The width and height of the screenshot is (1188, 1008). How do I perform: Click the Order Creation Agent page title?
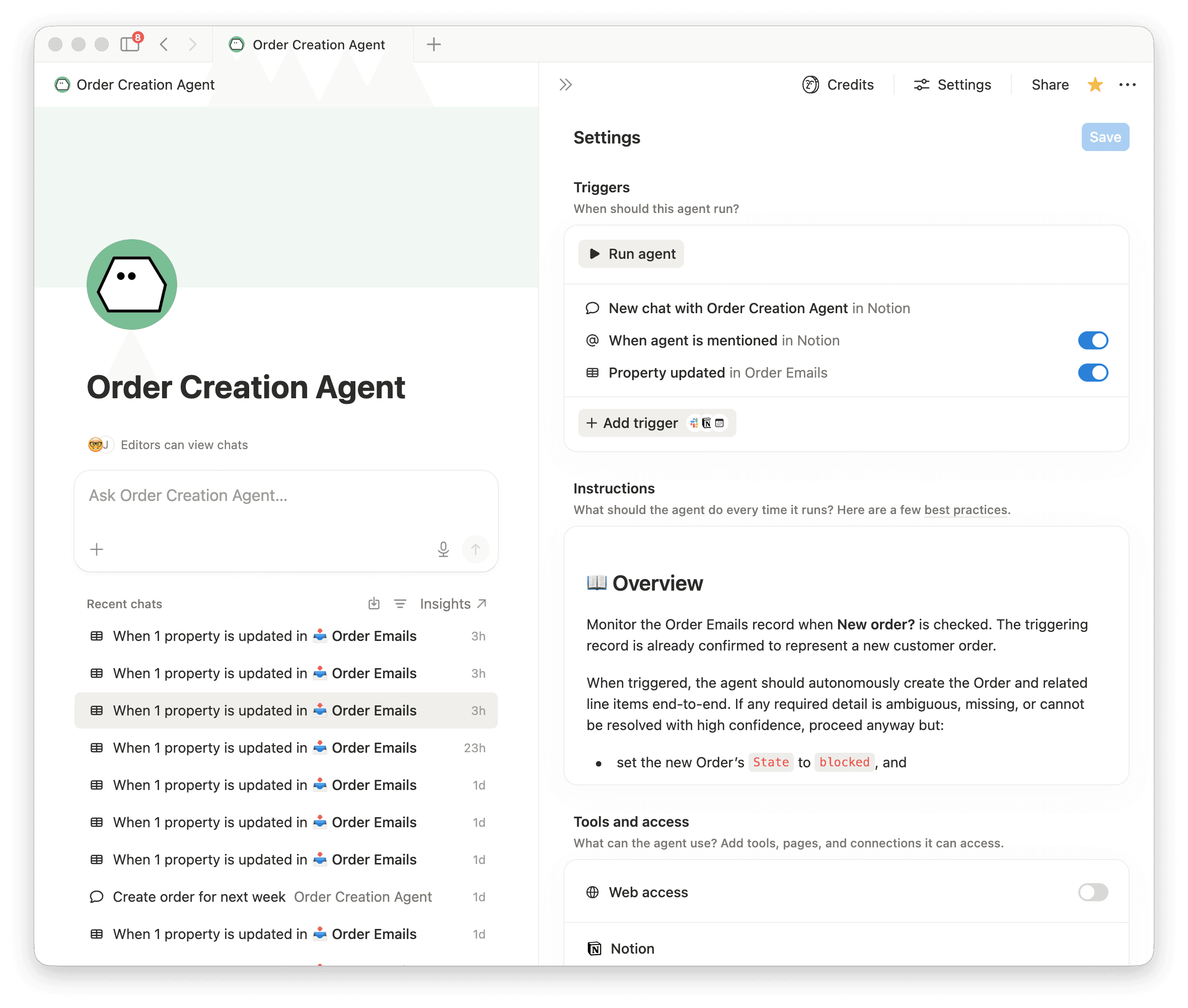click(x=246, y=387)
